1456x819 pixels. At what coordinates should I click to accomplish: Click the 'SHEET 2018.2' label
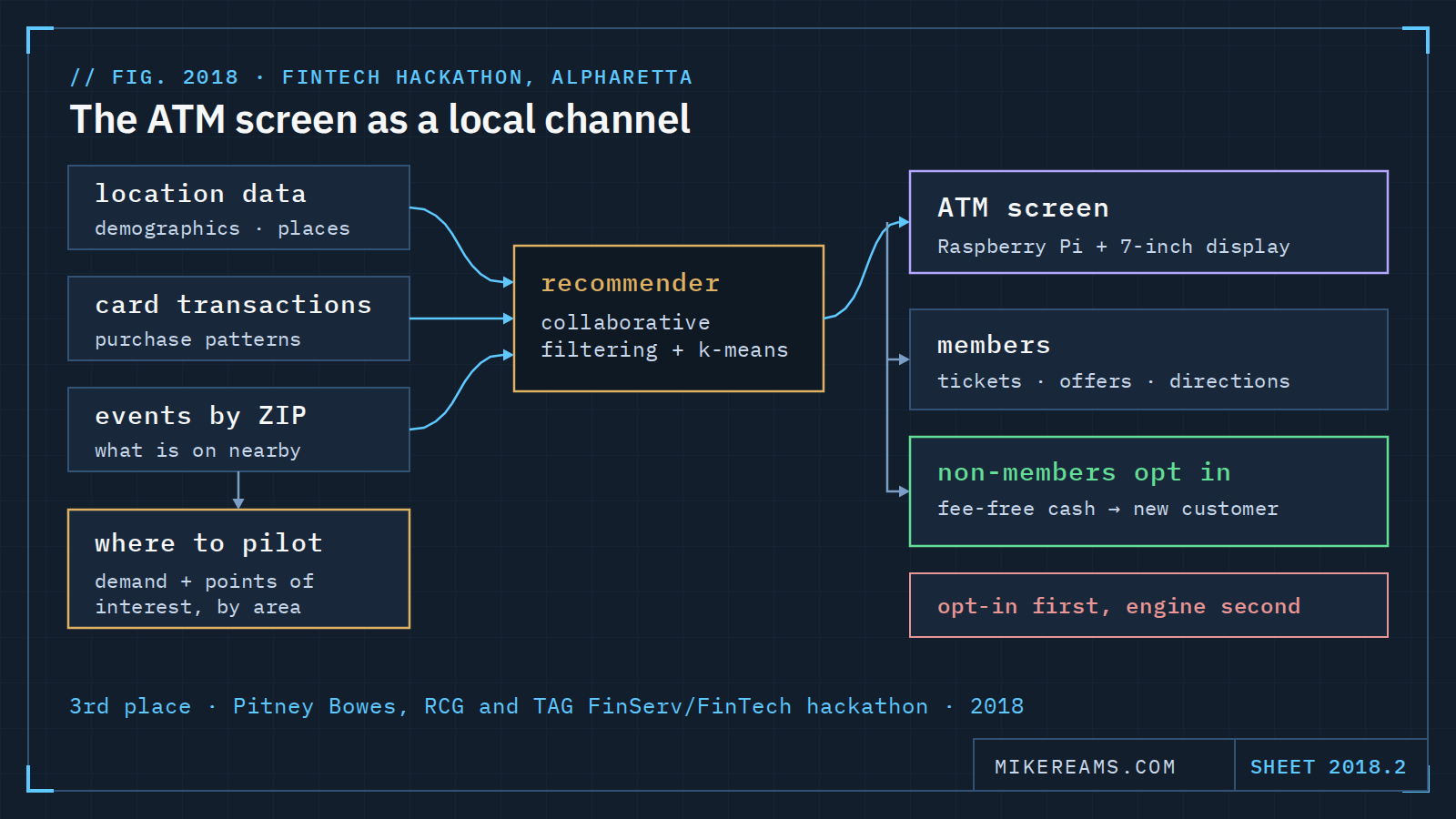point(1328,767)
